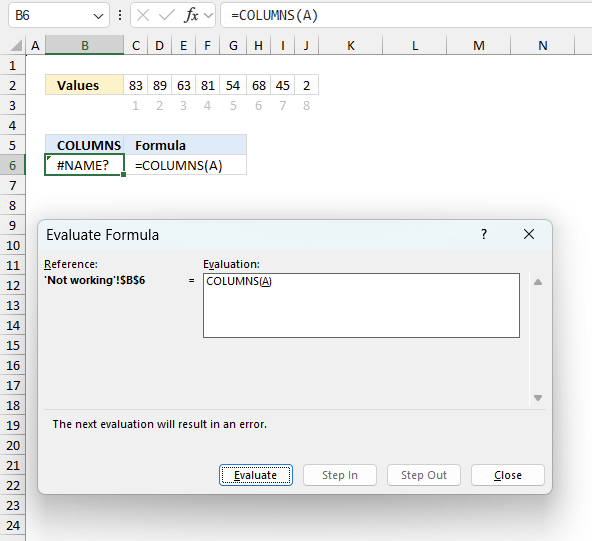
Task: Close the Evaluate Formula dialog with X
Action: pyautogui.click(x=529, y=234)
